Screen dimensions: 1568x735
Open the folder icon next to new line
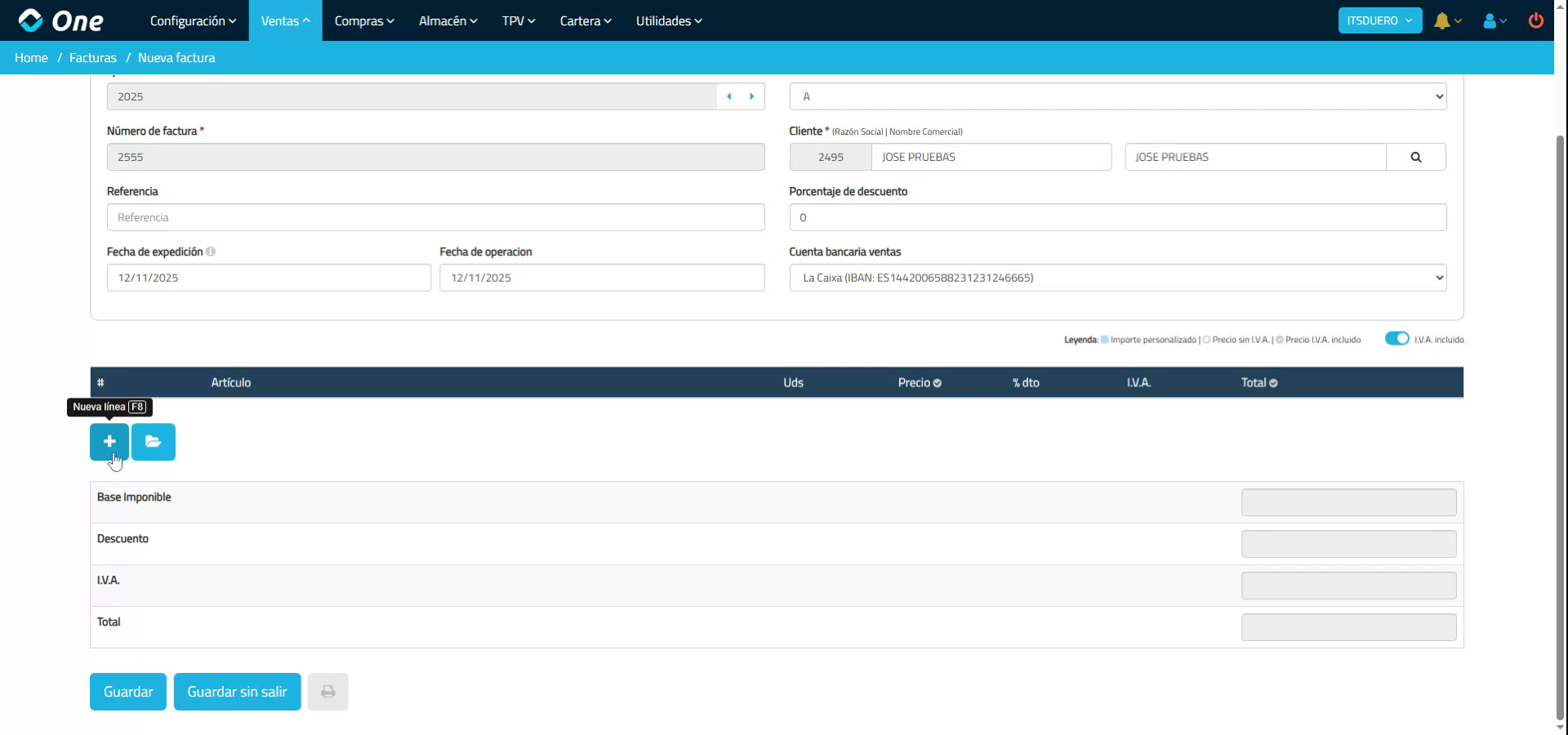(x=154, y=442)
